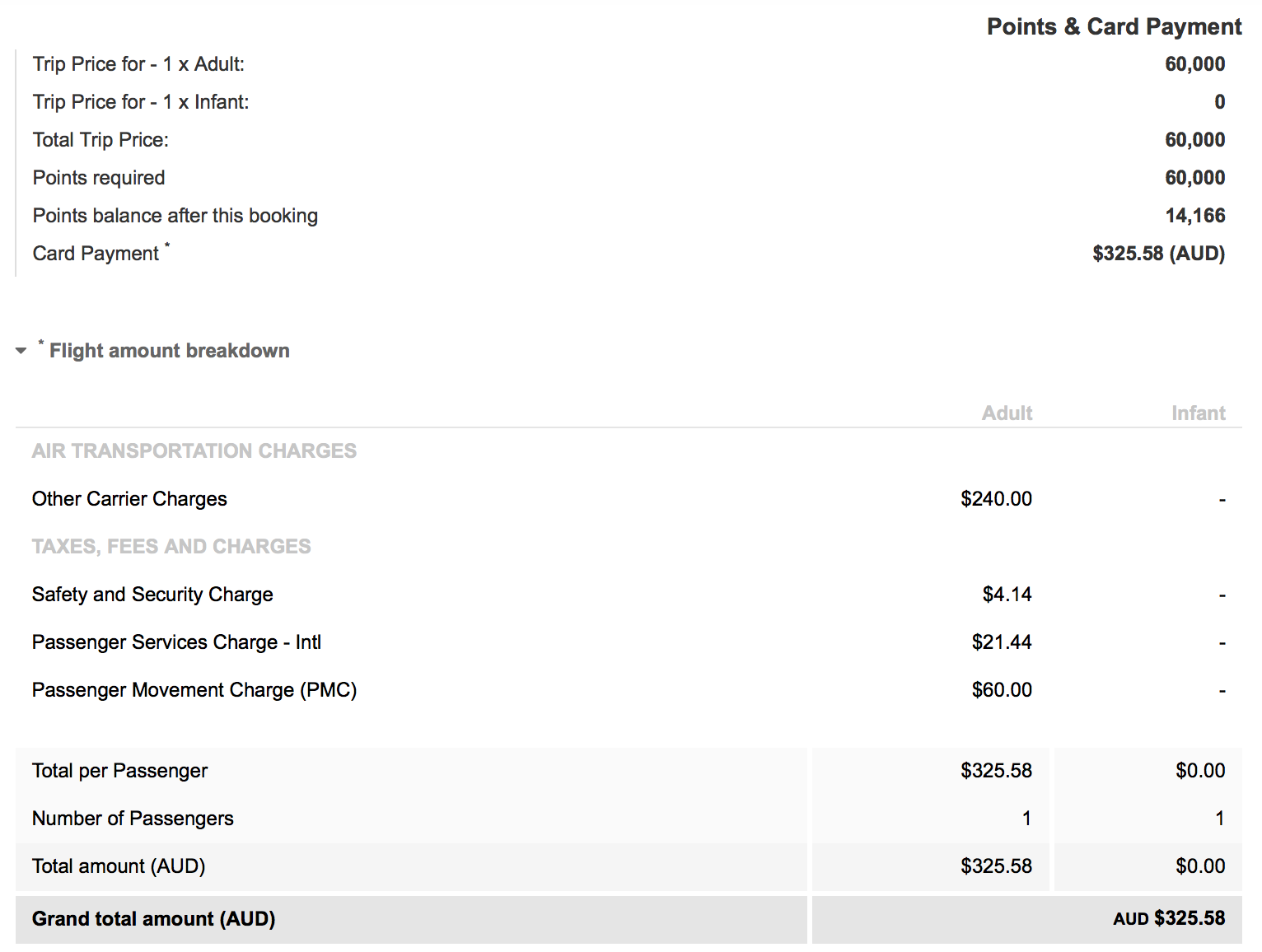
Task: Select the Card Payment amount $325.58 (AUD)
Action: (1158, 254)
